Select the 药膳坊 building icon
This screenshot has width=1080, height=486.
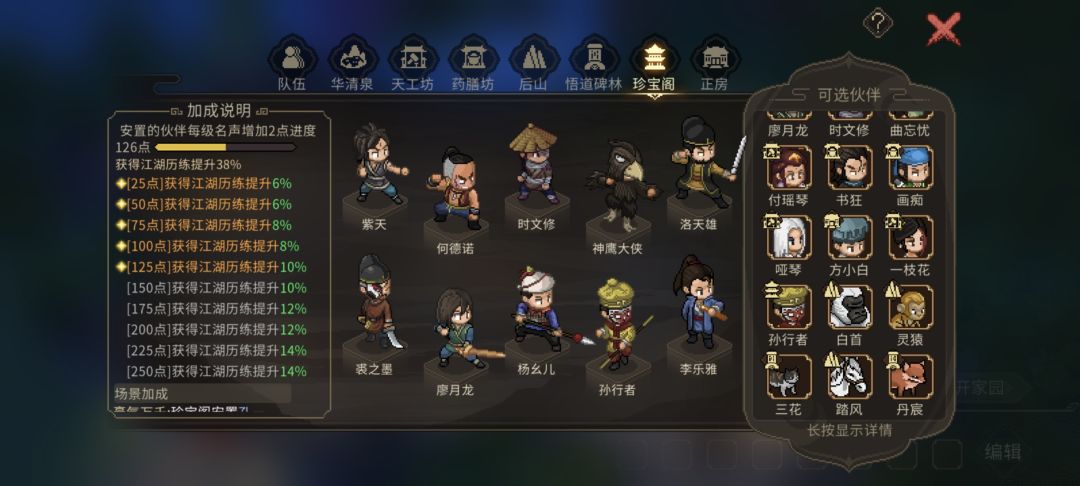474,58
